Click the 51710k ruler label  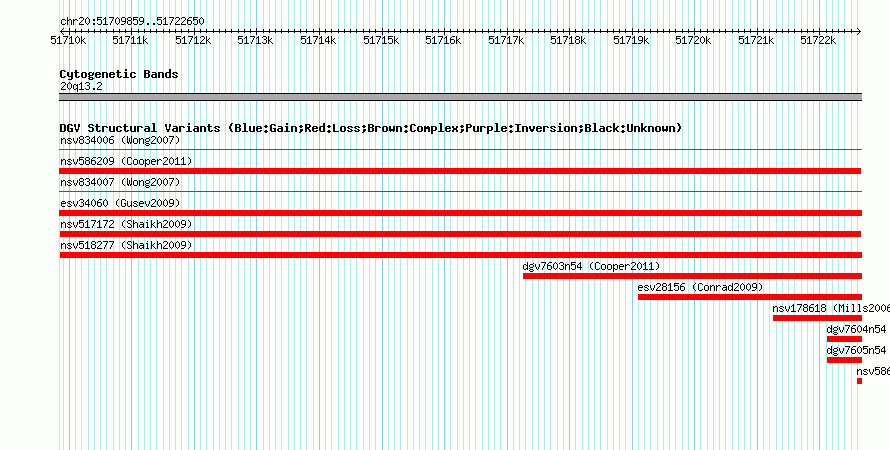pos(68,40)
